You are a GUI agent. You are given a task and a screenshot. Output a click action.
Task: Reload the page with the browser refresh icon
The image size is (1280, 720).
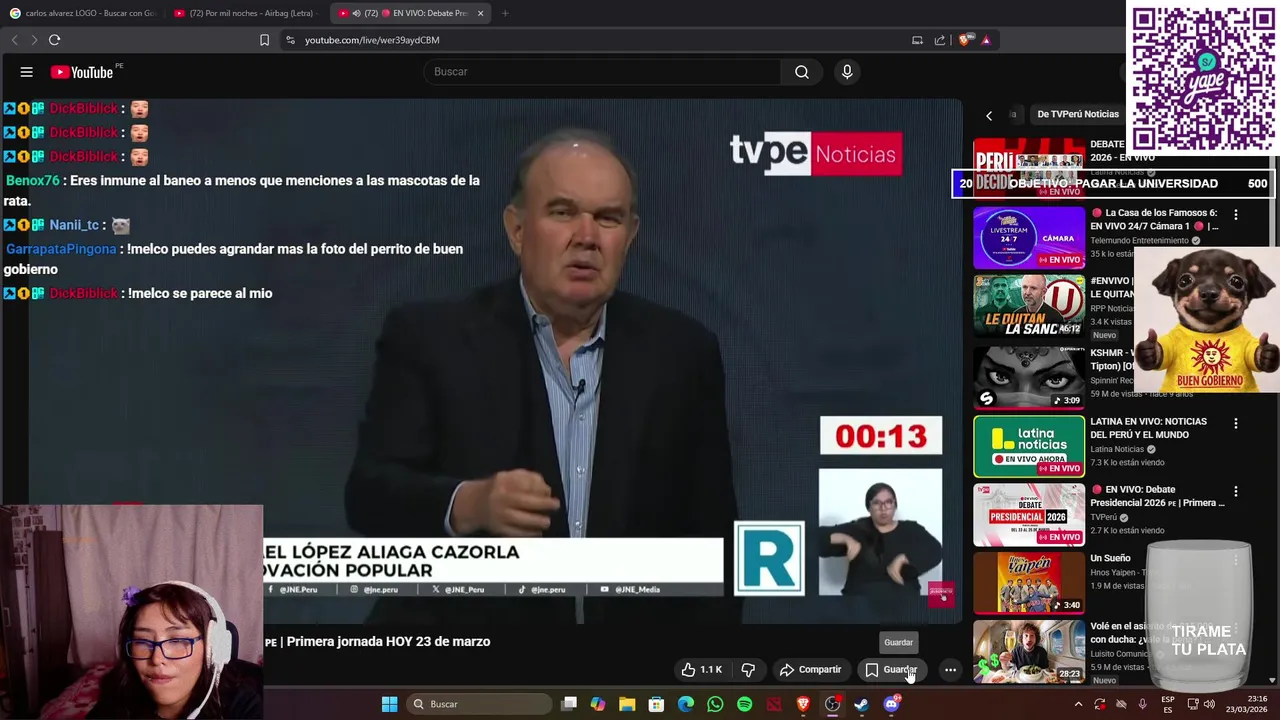click(54, 40)
